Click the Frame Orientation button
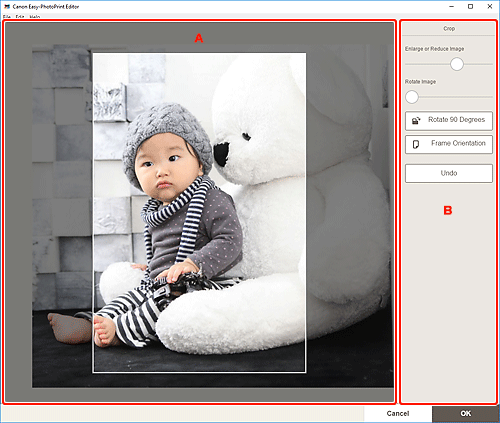Screen dimensions: 500x423 tap(449, 144)
